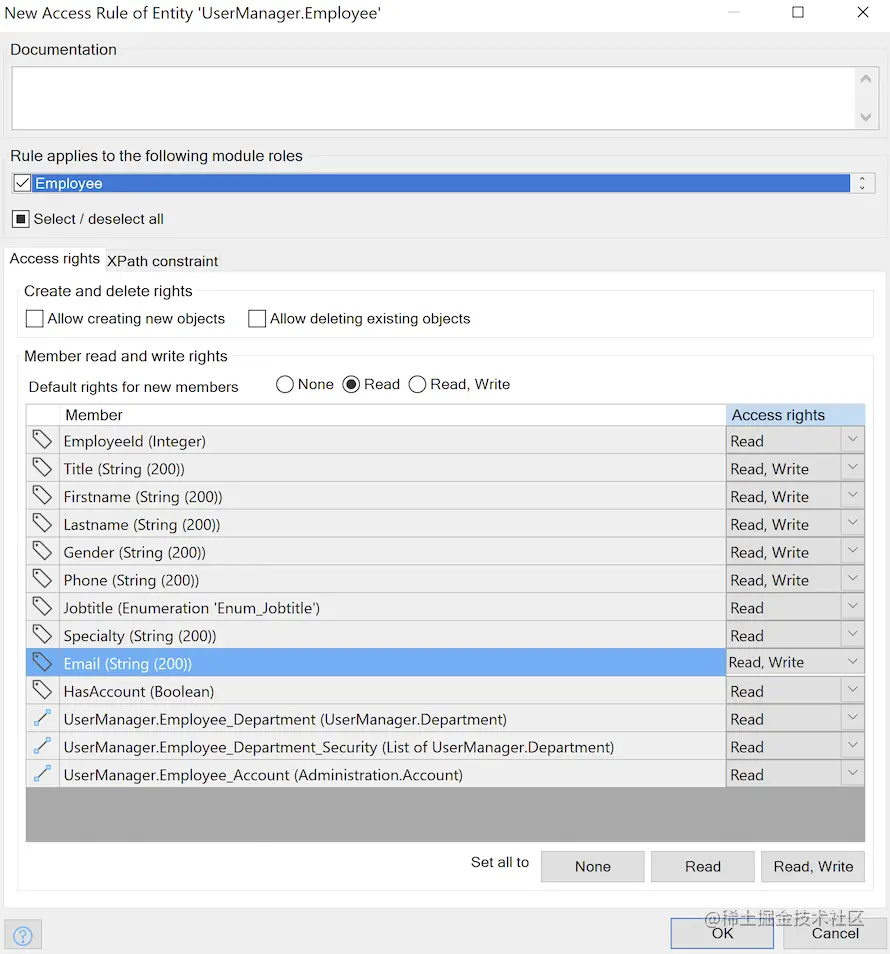Click the tag icon beside Jobtitle enumeration
Screen dimensions: 890x954
[x=42, y=607]
